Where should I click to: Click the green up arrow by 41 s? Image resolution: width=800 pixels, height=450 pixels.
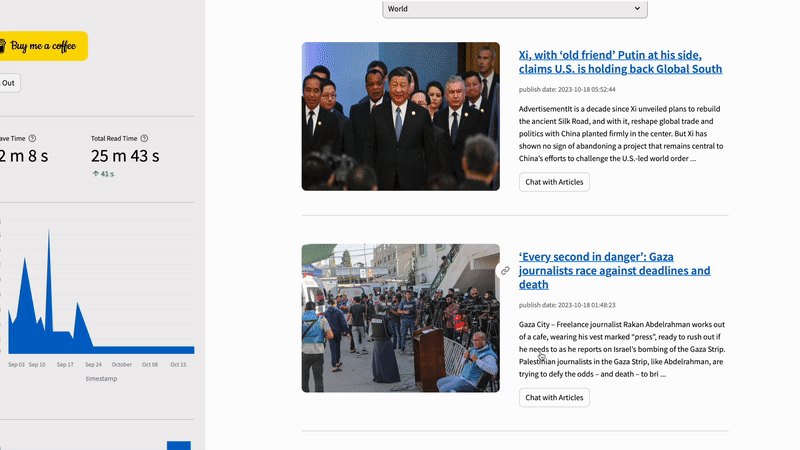95,174
